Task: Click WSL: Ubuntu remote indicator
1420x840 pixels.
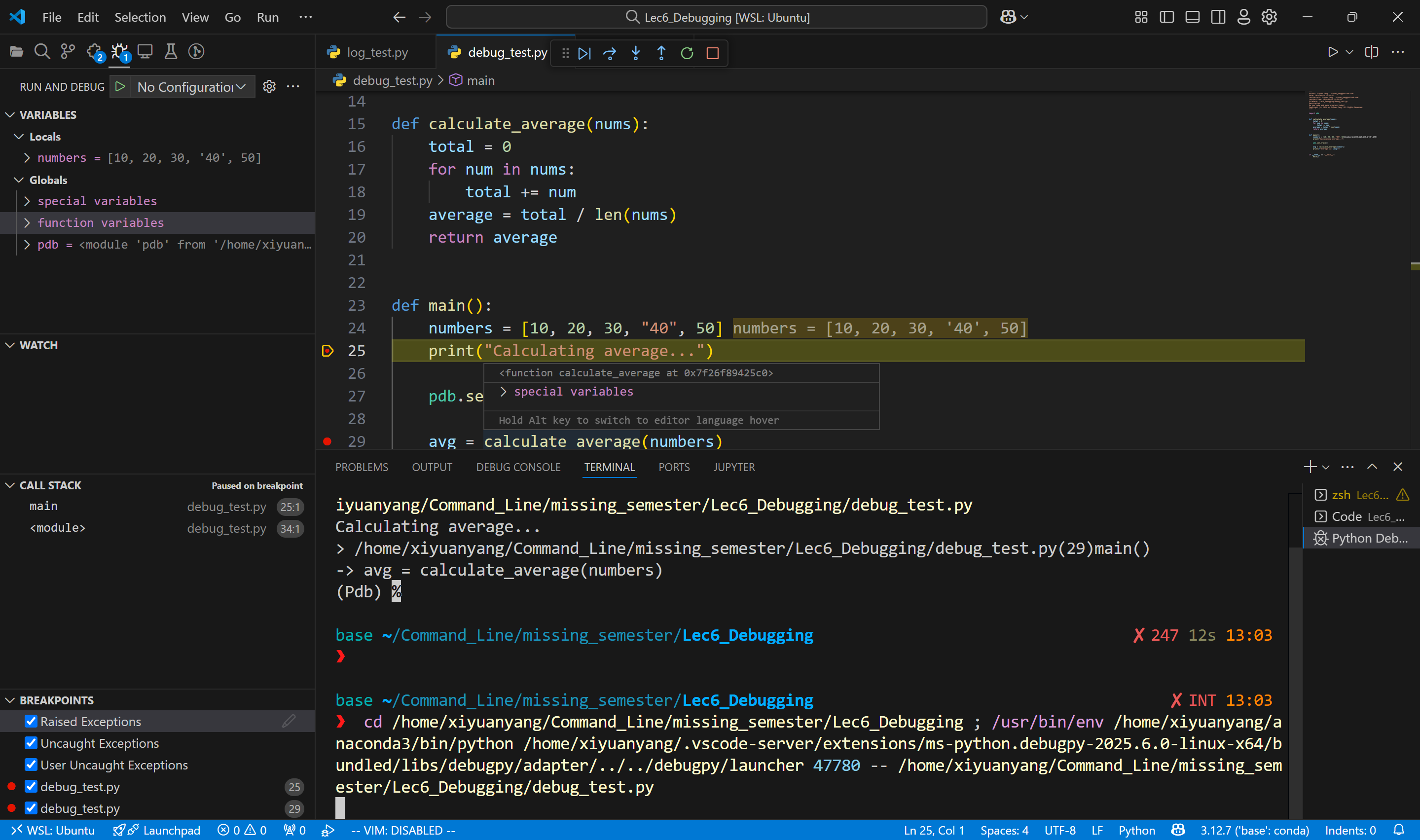Action: [x=53, y=830]
